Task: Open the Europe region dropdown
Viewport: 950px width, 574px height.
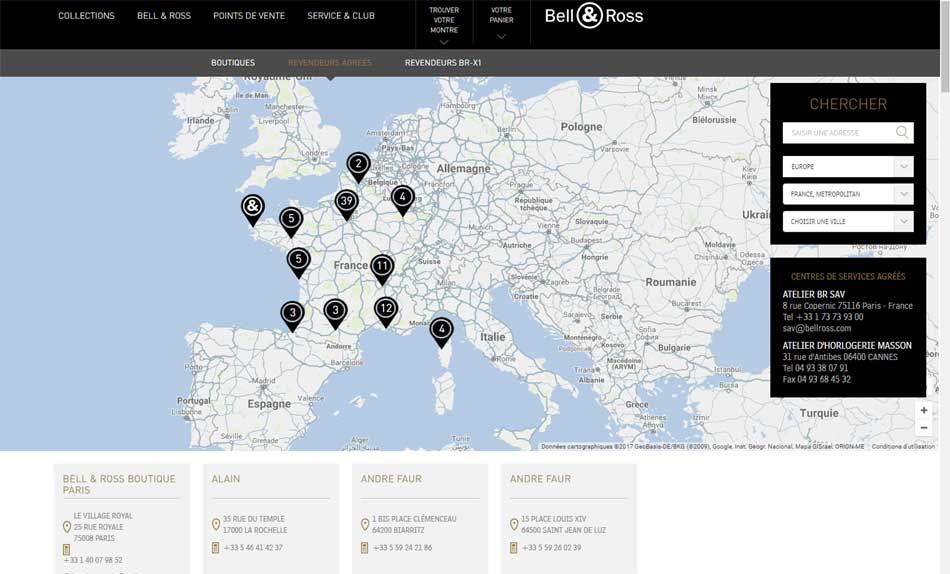Action: coord(847,167)
